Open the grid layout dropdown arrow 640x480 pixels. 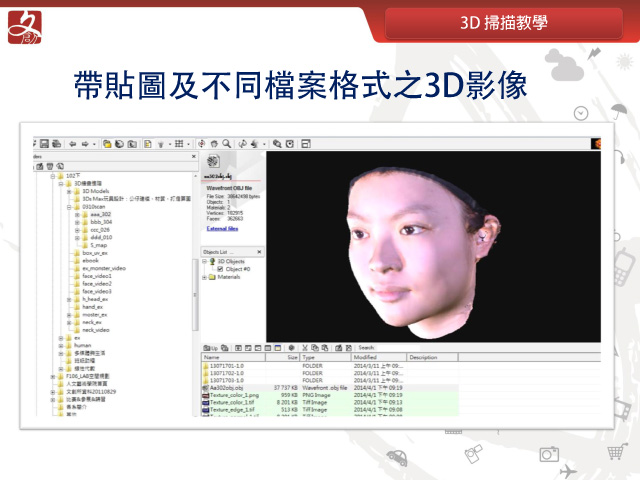pyautogui.click(x=188, y=144)
